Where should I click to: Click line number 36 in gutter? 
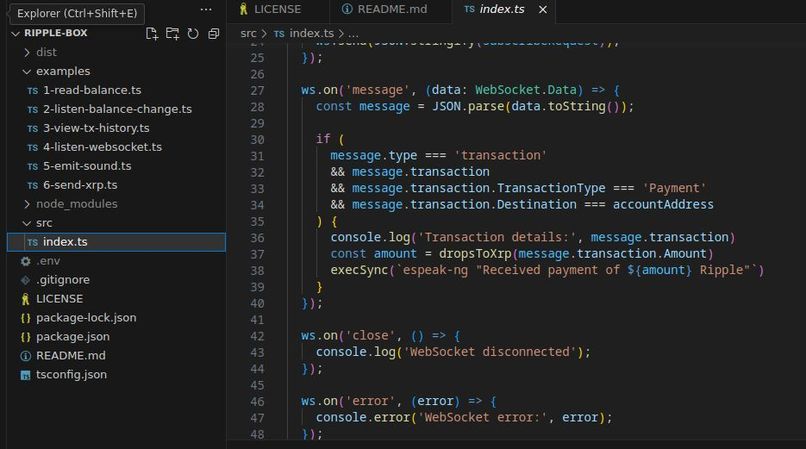(x=257, y=238)
